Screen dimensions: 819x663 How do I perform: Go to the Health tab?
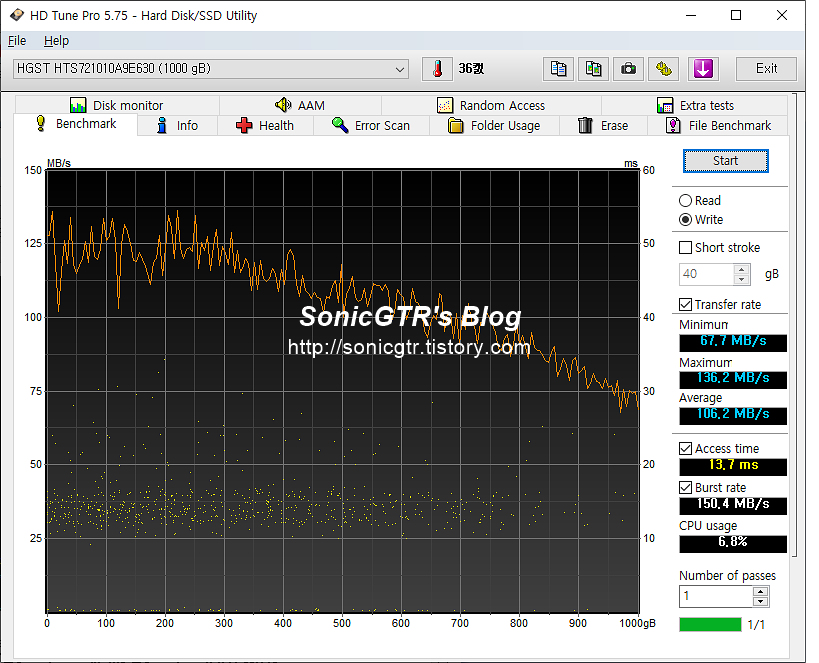click(265, 126)
